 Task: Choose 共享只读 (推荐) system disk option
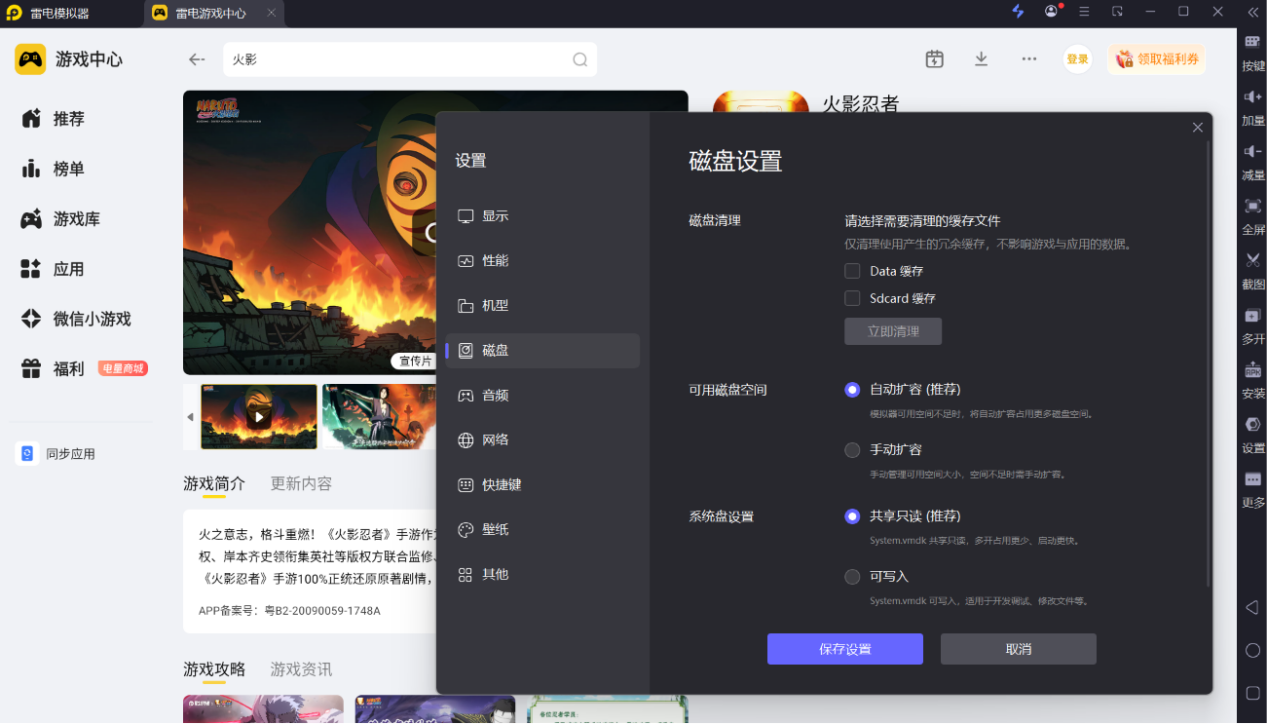click(x=852, y=517)
